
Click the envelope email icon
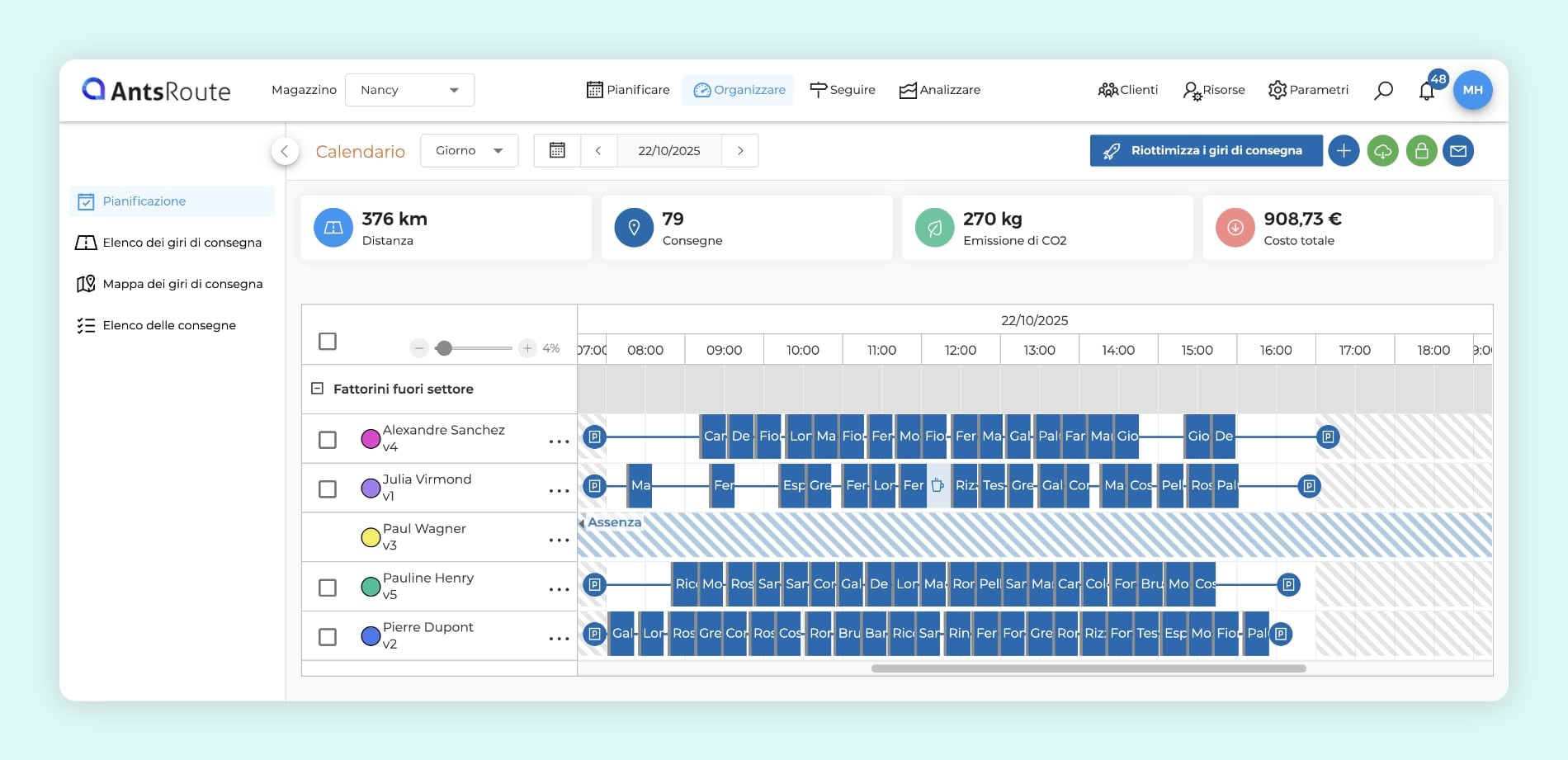click(x=1458, y=151)
